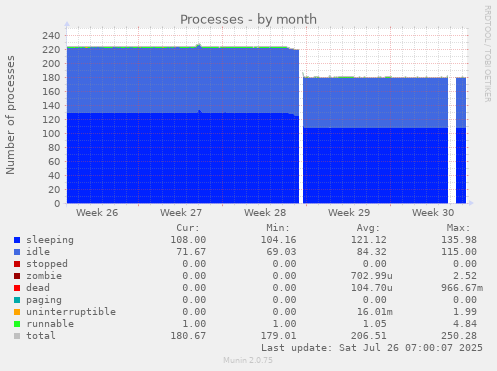497x371 pixels.
Task: Click the 60 y-axis tick label
Action: [54, 161]
